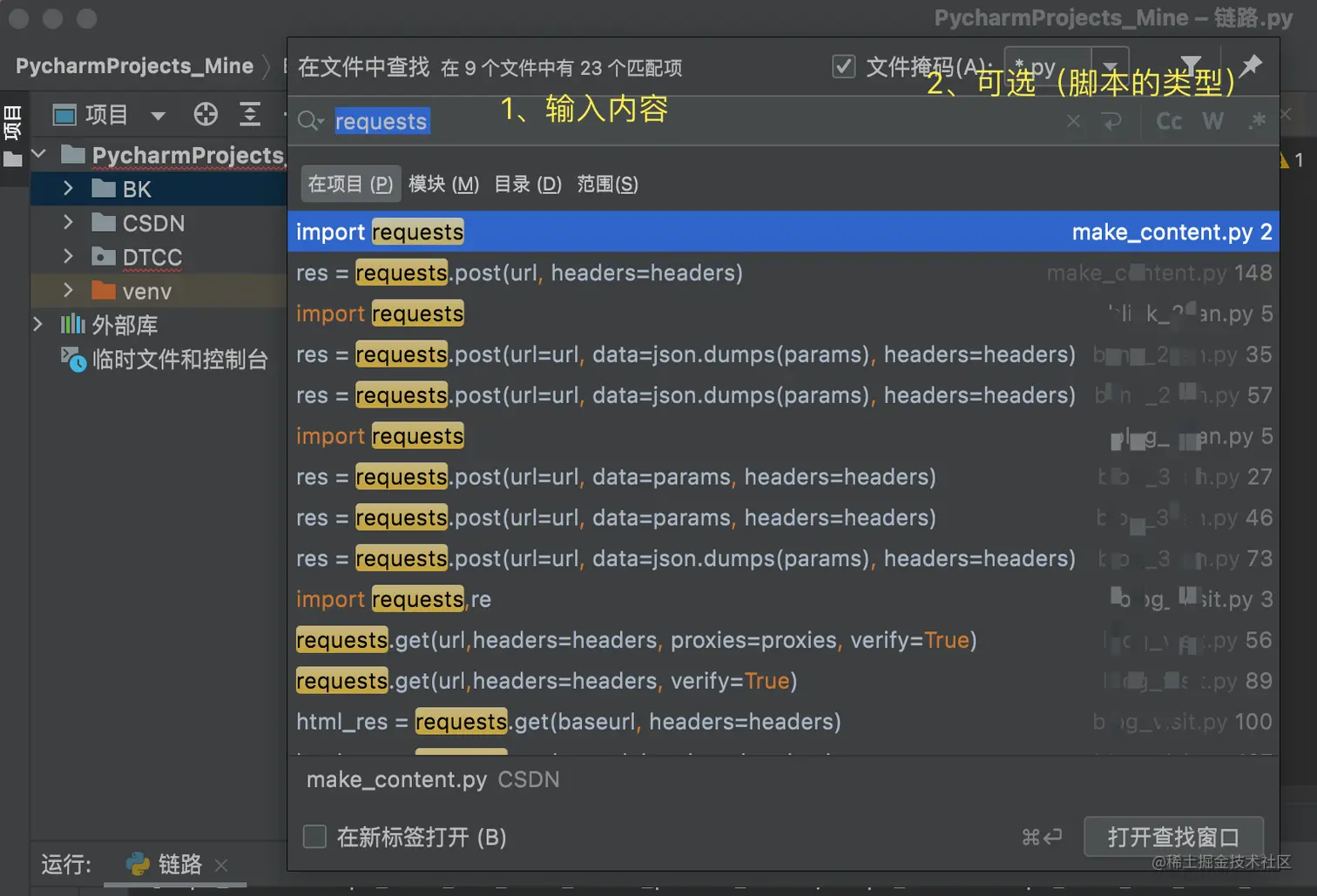Click the yellow warning indicator in editor
The width and height of the screenshot is (1317, 896).
click(1285, 159)
